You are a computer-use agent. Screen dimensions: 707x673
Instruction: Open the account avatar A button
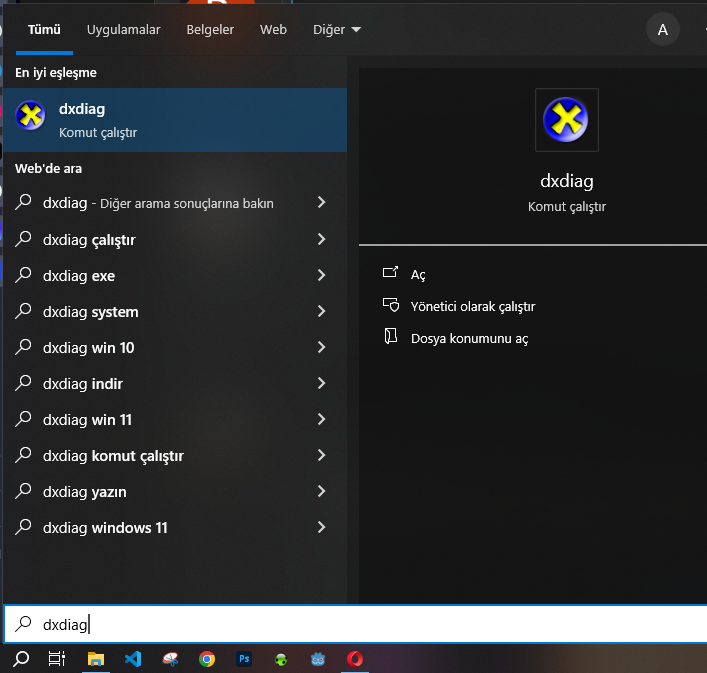(x=662, y=30)
